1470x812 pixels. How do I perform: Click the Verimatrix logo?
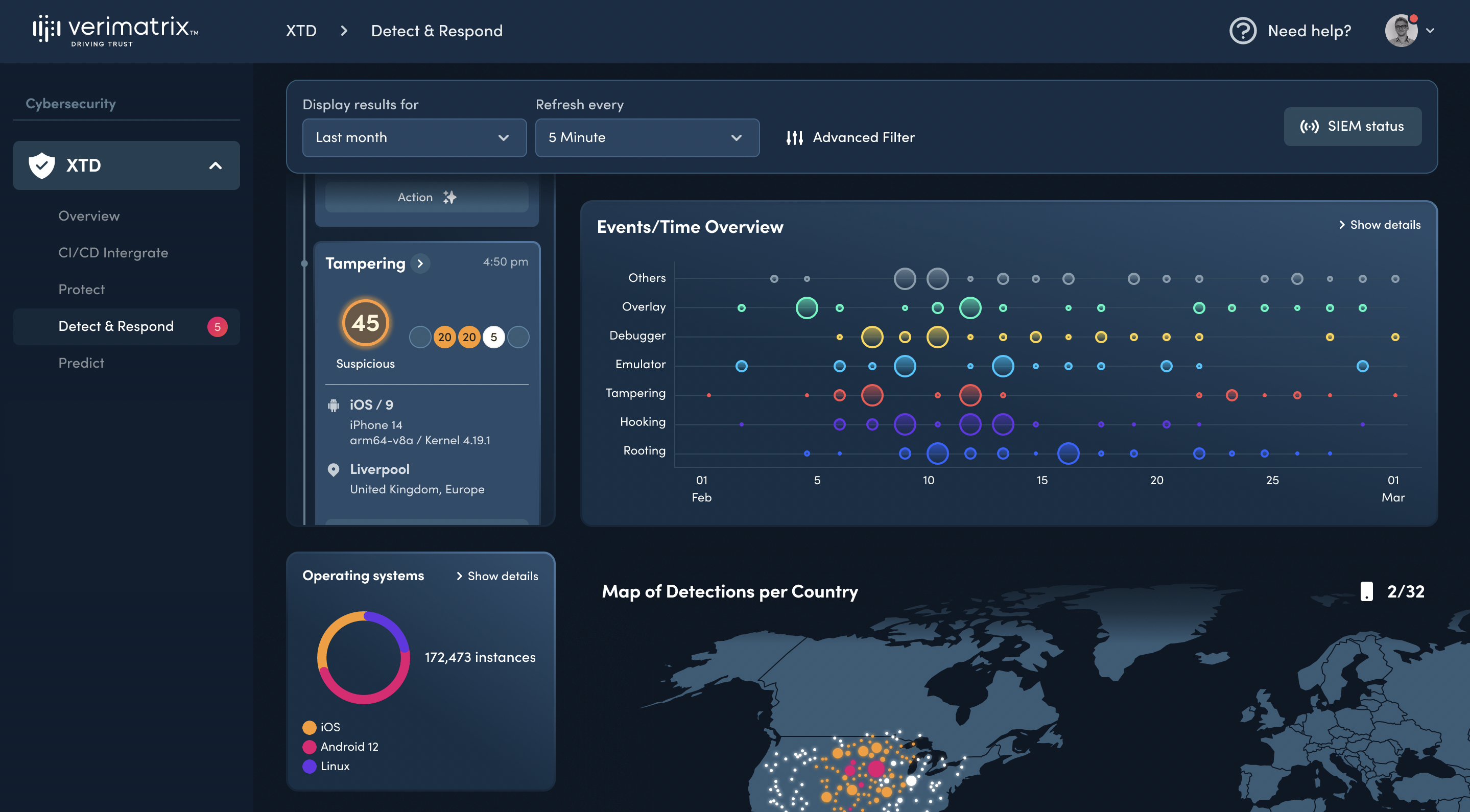115,30
